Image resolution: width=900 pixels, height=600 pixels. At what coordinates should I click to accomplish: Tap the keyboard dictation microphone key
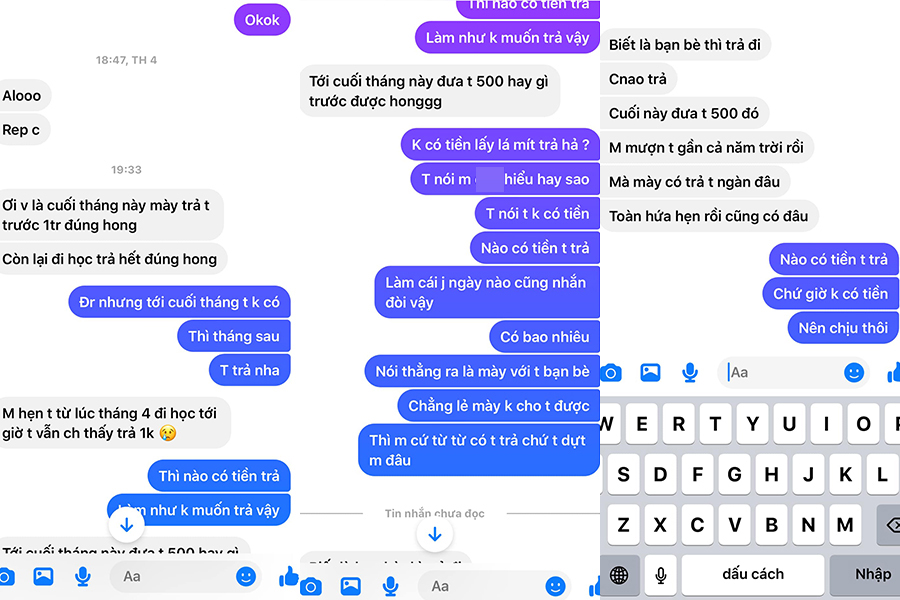[661, 575]
